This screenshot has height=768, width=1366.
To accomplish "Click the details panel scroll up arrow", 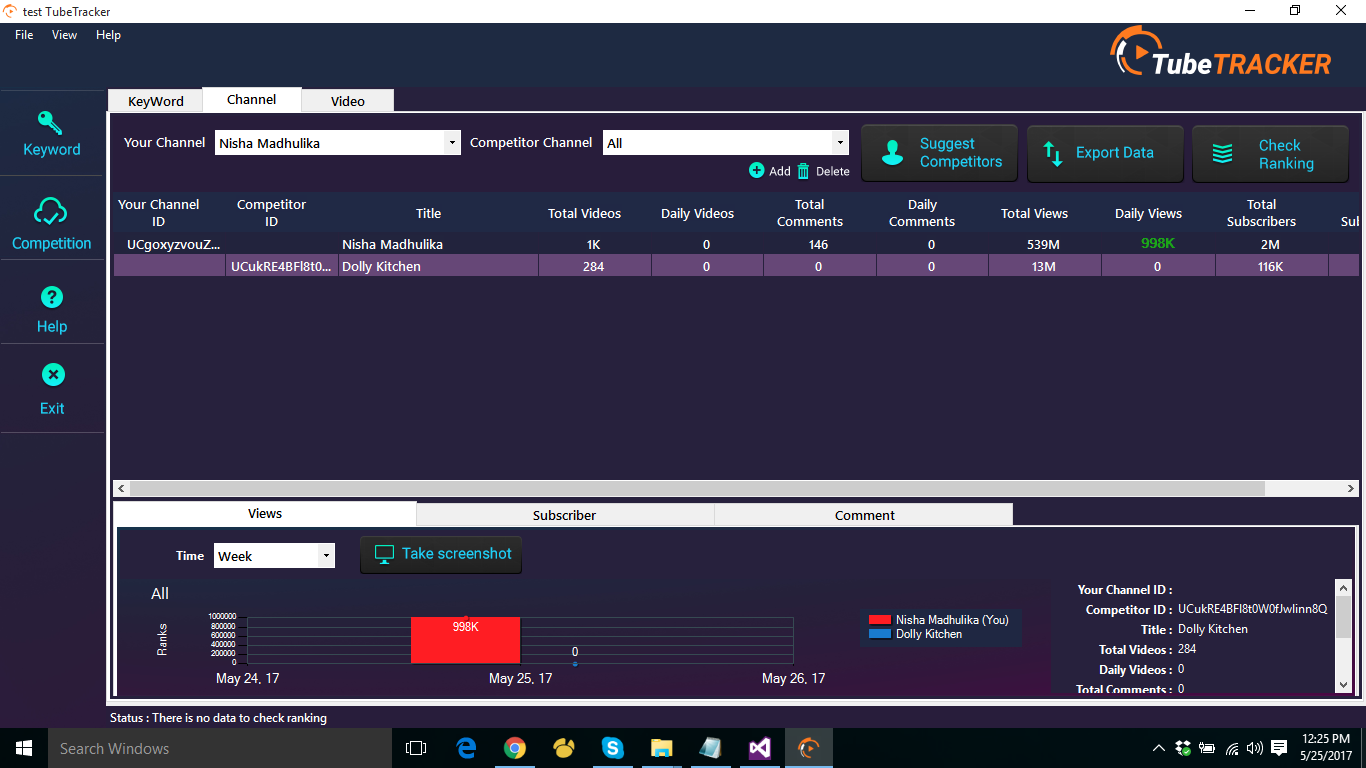I will click(x=1344, y=587).
